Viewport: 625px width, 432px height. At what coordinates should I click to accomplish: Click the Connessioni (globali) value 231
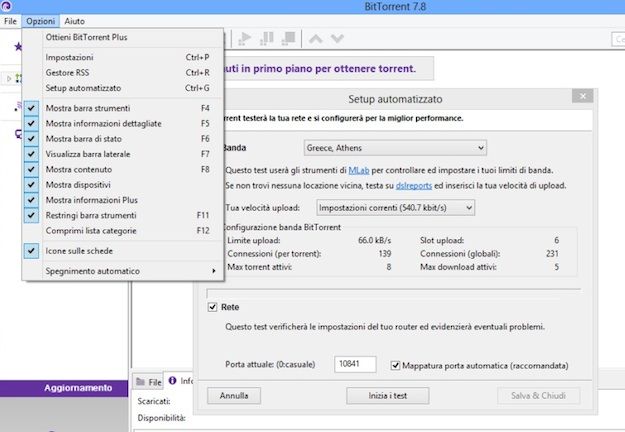pos(552,254)
